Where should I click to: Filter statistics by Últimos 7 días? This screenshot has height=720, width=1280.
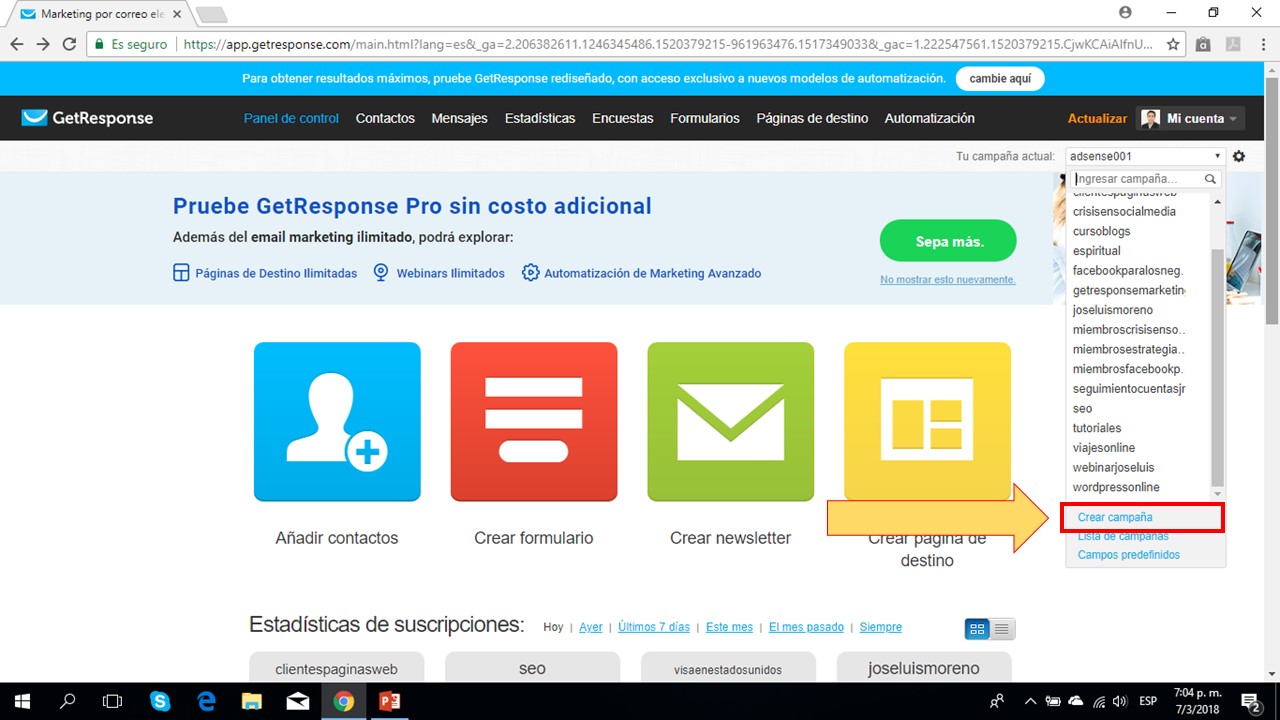(x=654, y=627)
